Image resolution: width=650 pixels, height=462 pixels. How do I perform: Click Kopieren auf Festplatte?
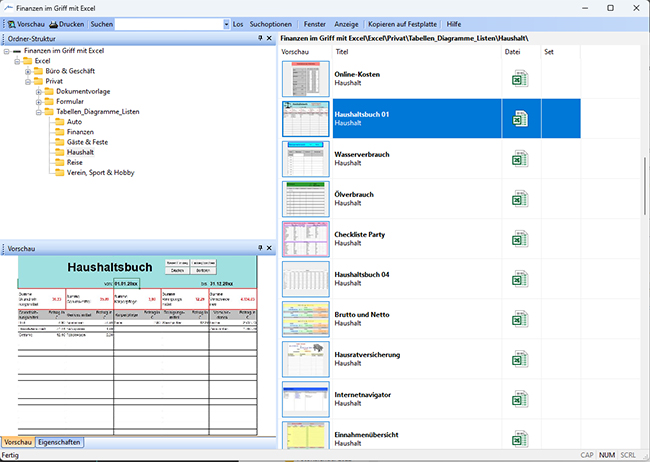404,23
